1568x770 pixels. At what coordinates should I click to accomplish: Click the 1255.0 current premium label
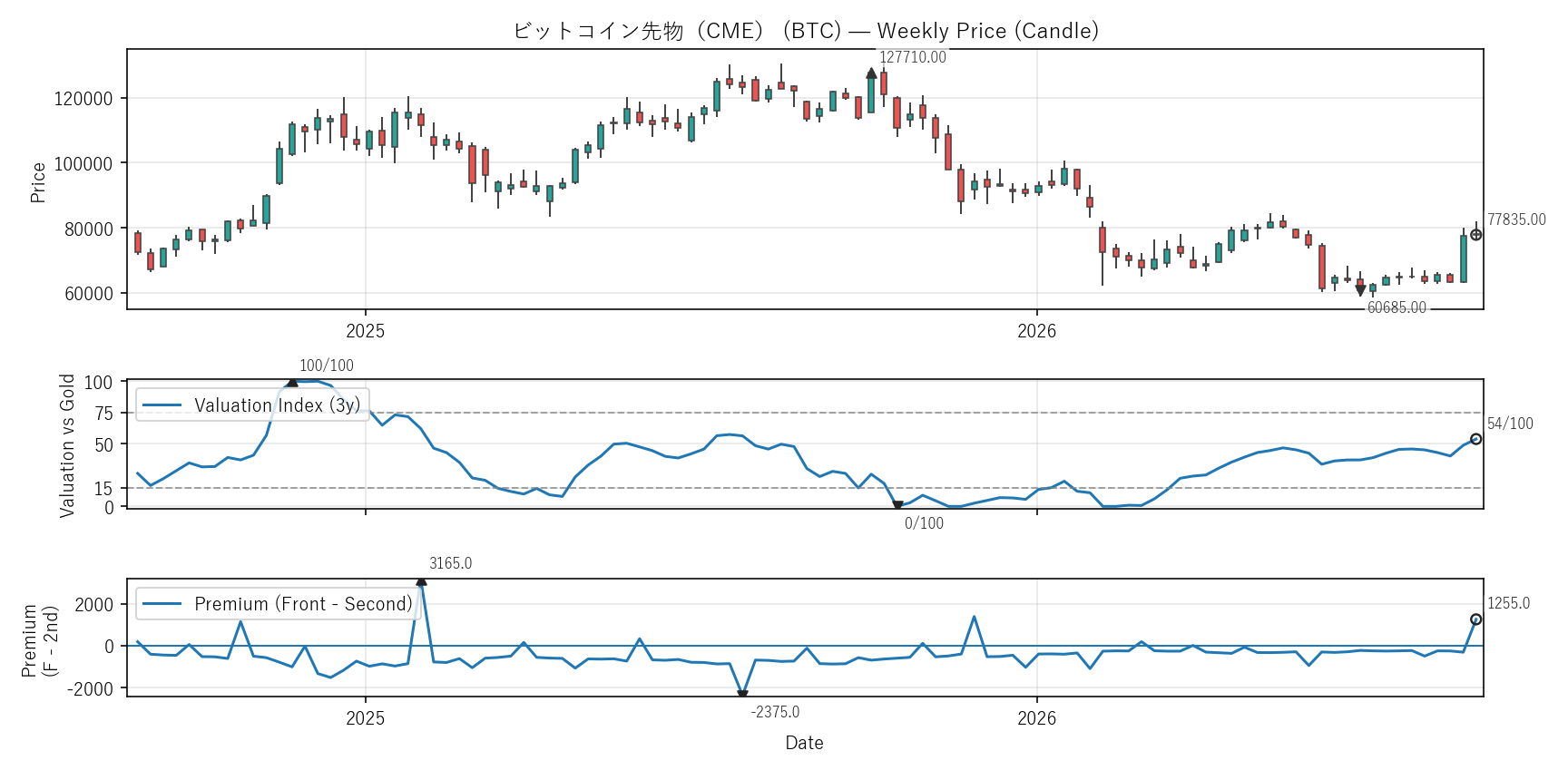point(1508,603)
